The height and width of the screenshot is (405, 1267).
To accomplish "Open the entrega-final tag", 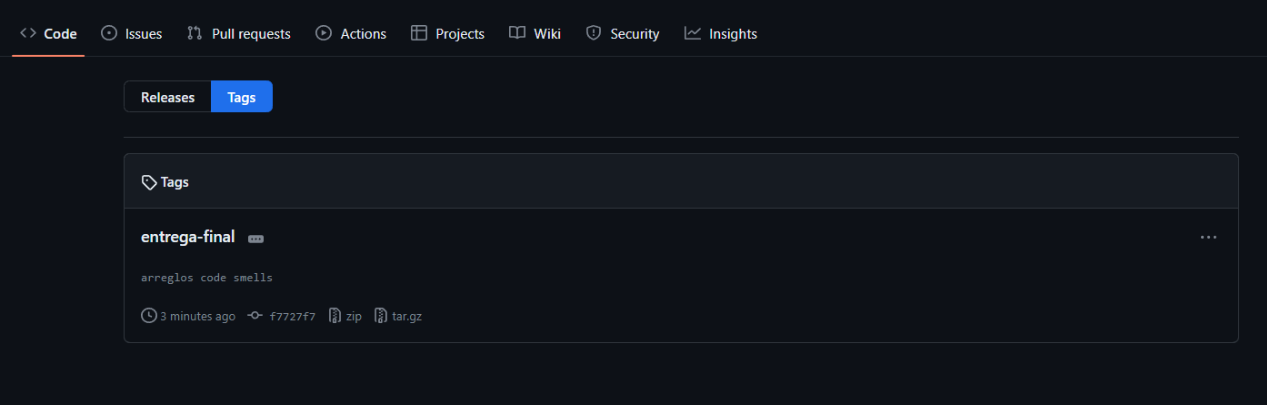I will coord(188,237).
